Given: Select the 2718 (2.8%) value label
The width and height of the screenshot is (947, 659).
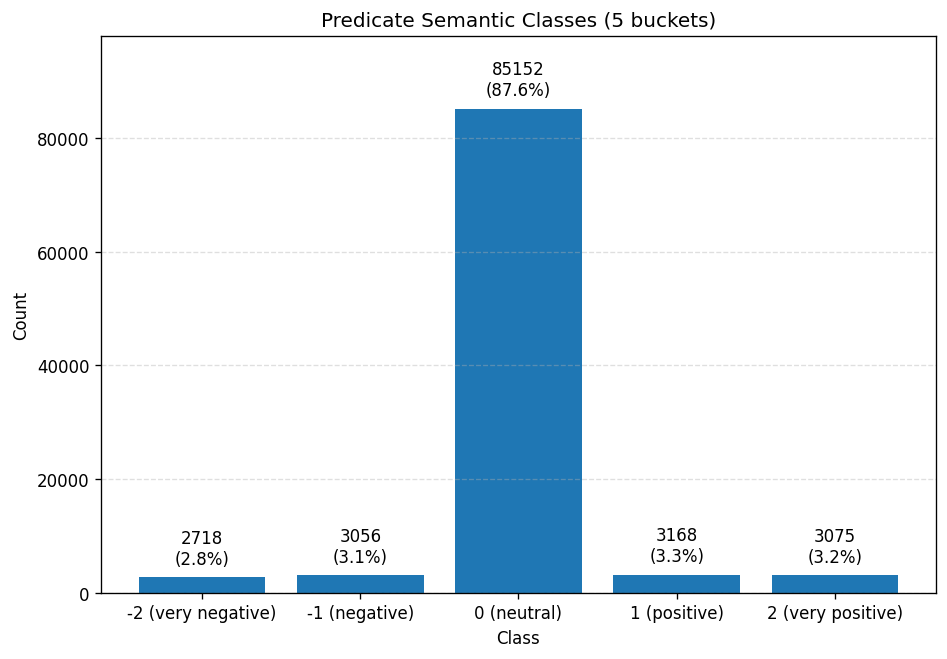Looking at the screenshot, I should 202,549.
